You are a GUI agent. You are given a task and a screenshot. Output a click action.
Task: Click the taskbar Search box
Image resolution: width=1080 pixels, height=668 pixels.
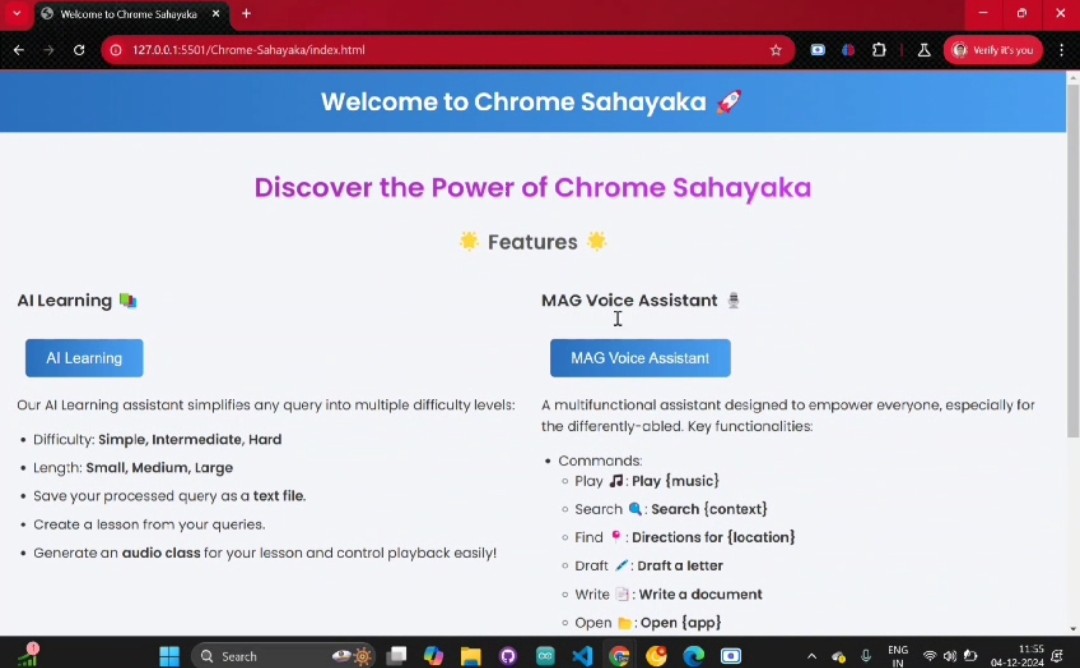(x=284, y=656)
